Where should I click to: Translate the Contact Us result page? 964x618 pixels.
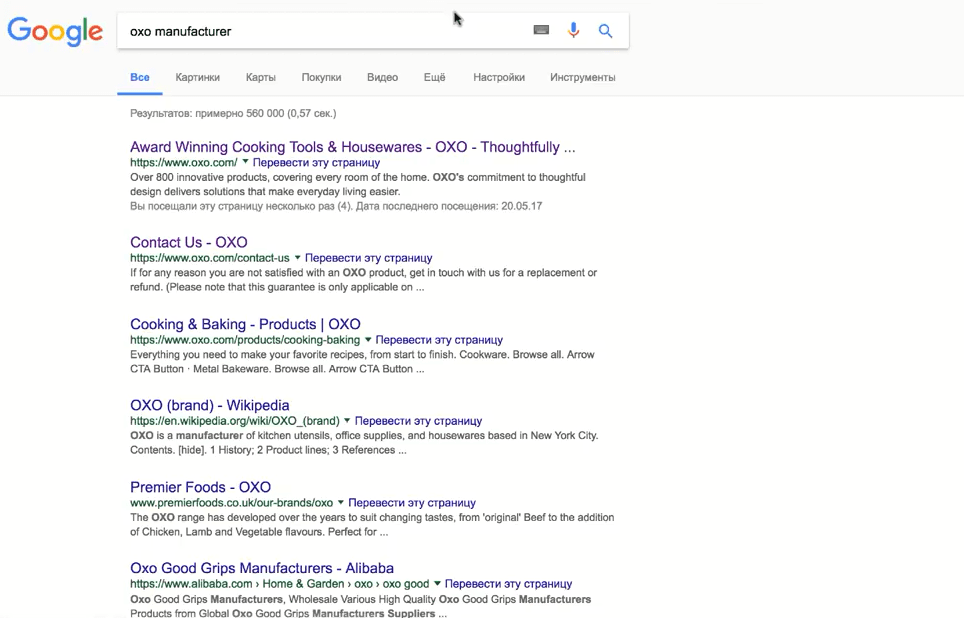point(368,258)
